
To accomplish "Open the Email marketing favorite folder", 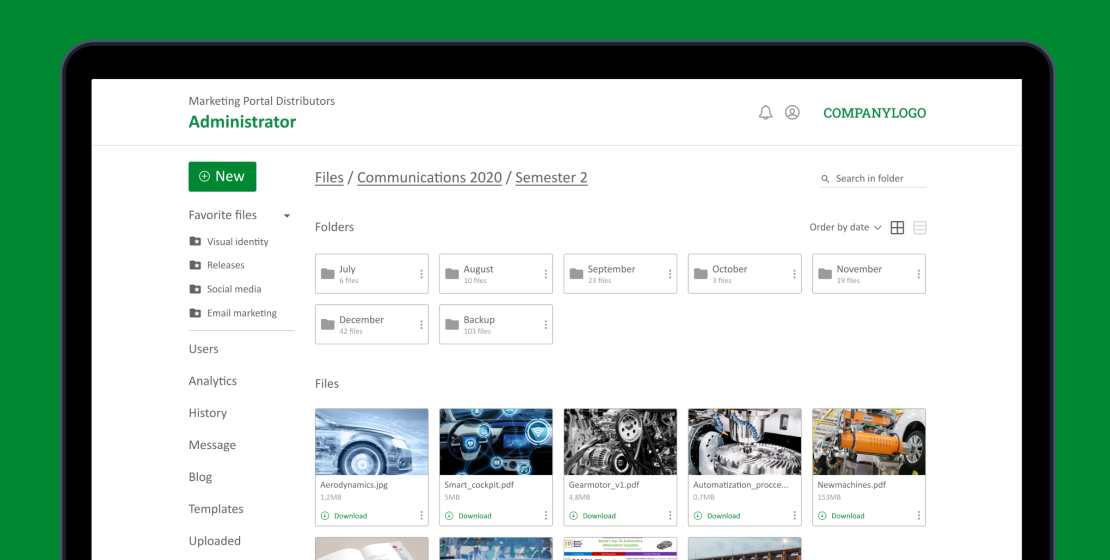I will pos(233,313).
